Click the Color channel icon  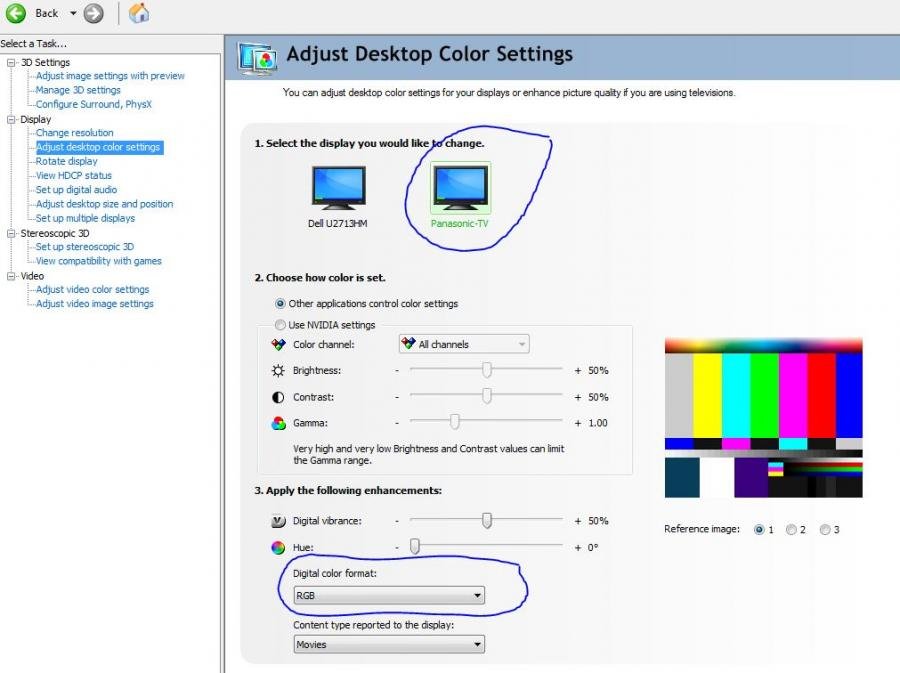278,344
